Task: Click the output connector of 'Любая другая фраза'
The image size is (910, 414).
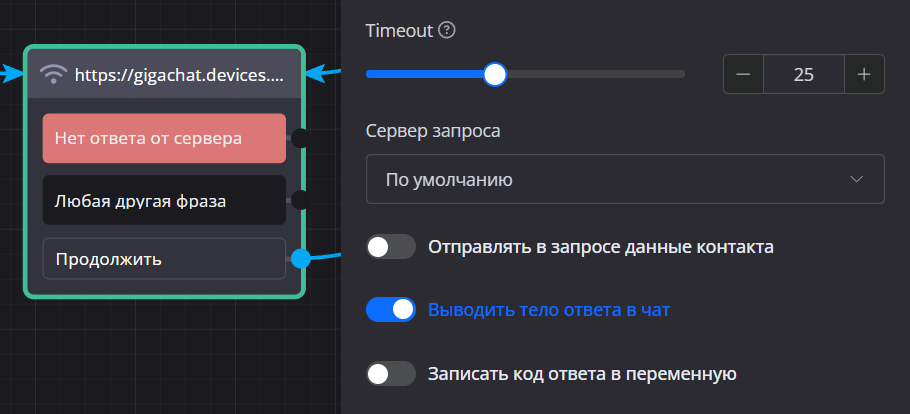Action: point(299,200)
